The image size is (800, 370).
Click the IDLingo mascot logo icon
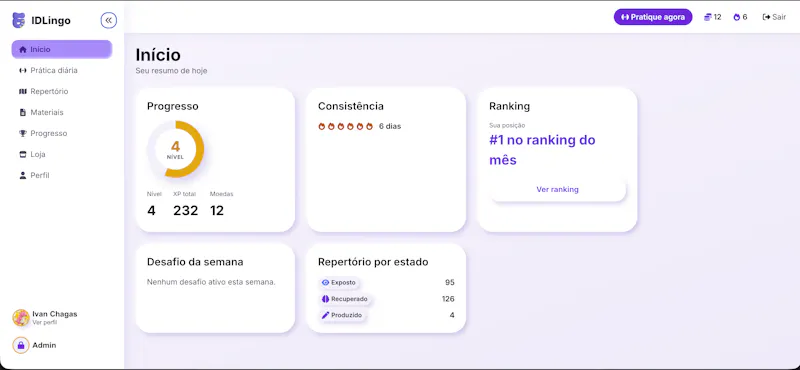coord(18,20)
